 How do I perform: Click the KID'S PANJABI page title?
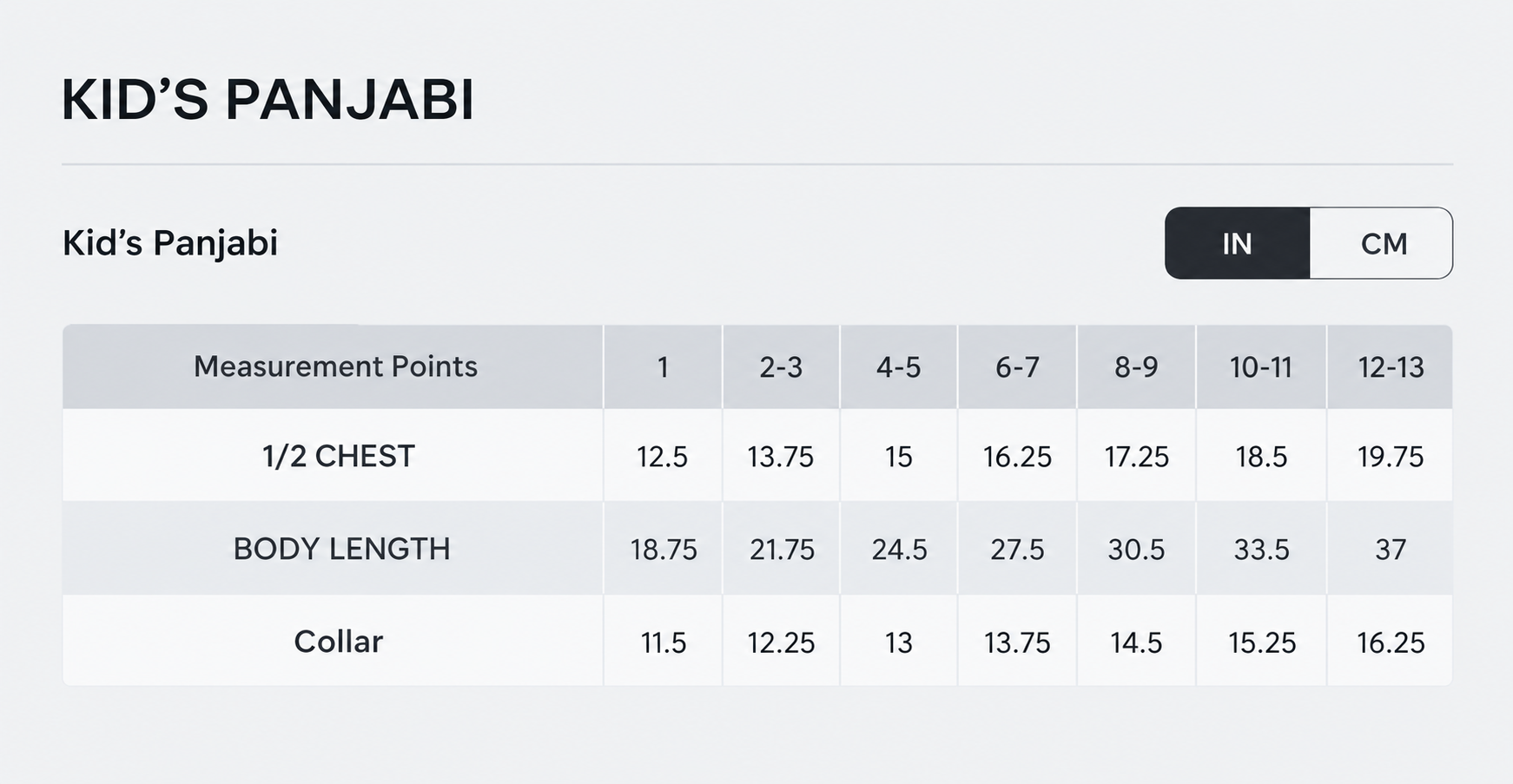(x=268, y=100)
